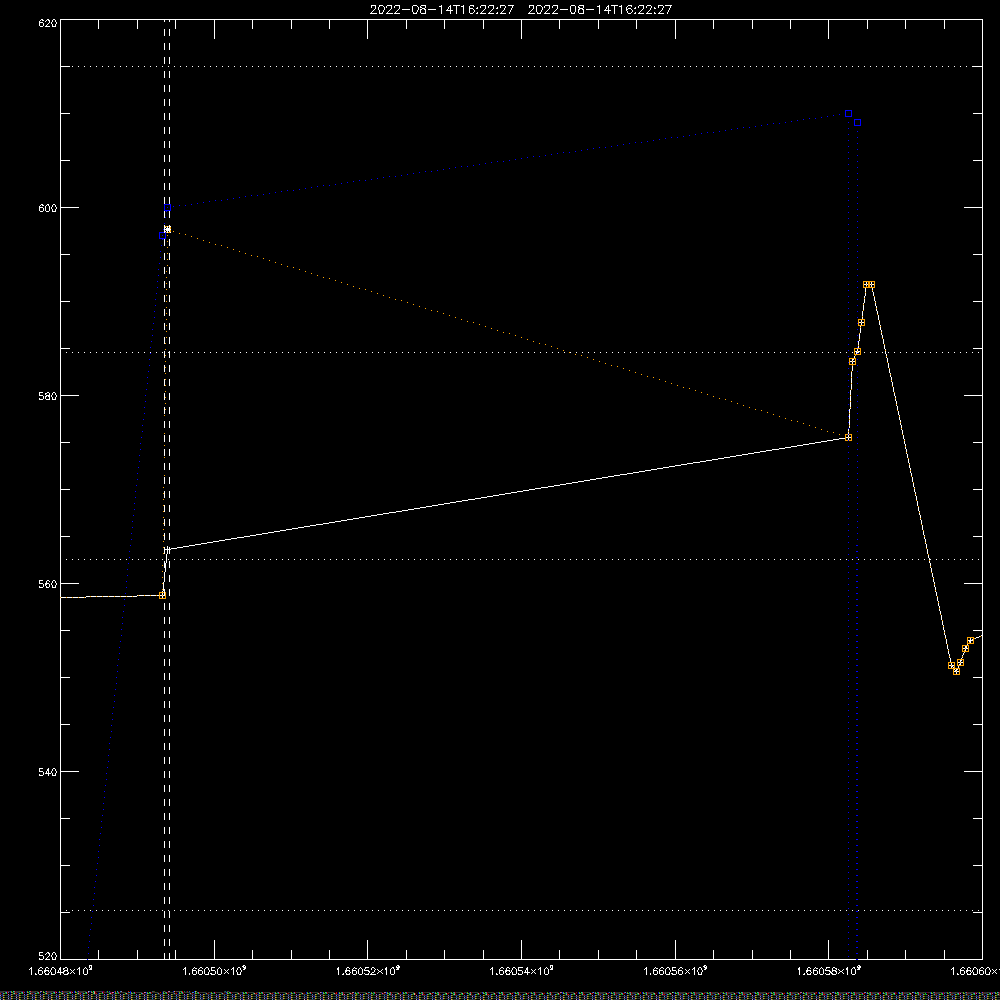Select the white plus marker on solid line near 564
1000x1000 pixels.
(167, 549)
